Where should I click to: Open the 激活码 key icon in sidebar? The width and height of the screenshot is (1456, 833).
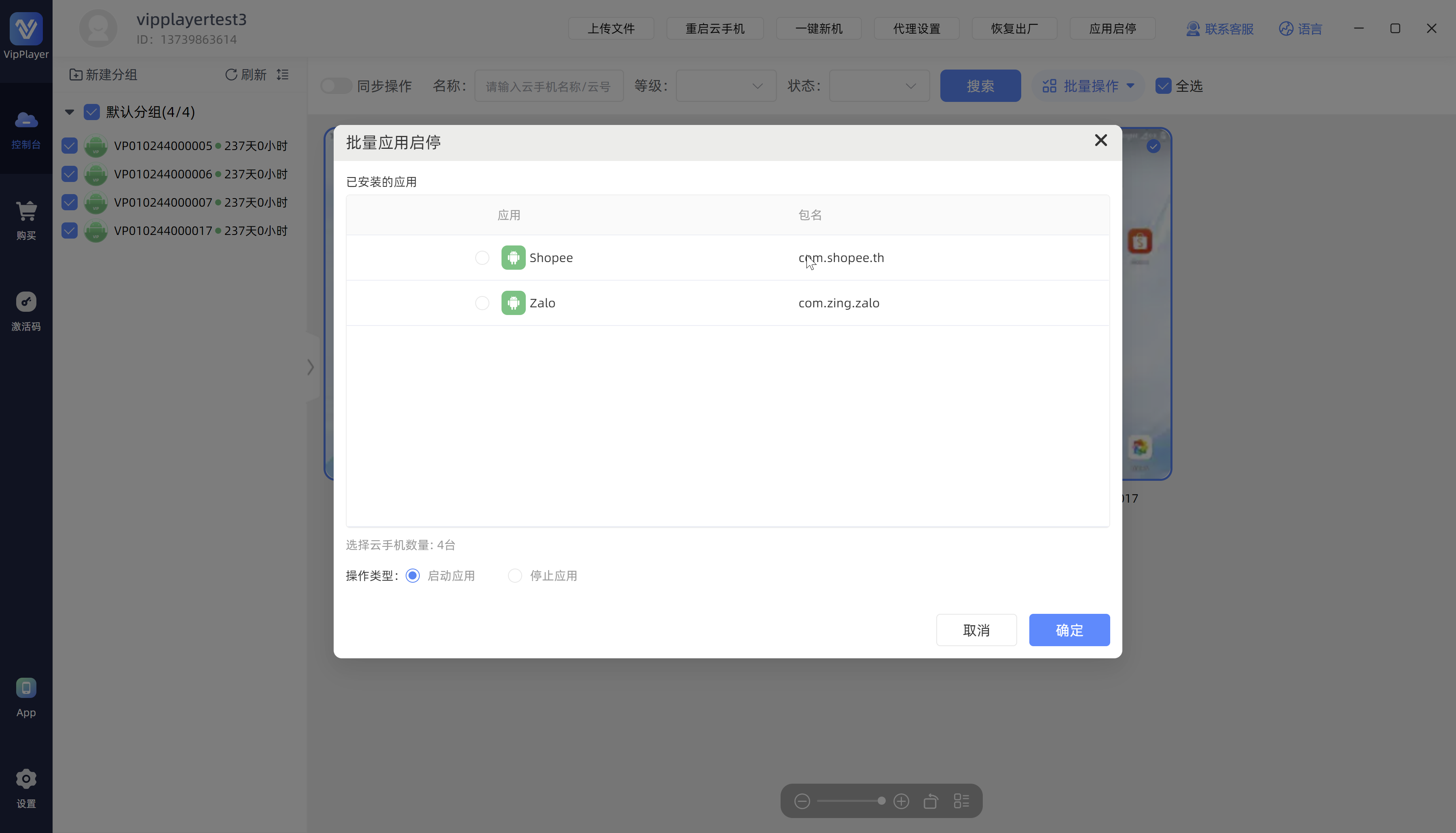pyautogui.click(x=26, y=302)
